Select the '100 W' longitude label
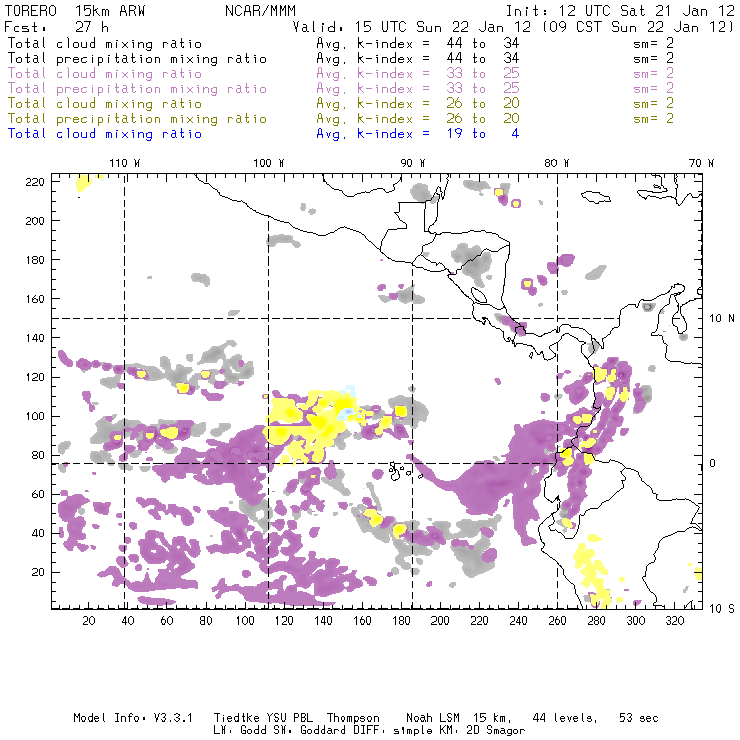740x740 pixels. click(269, 163)
